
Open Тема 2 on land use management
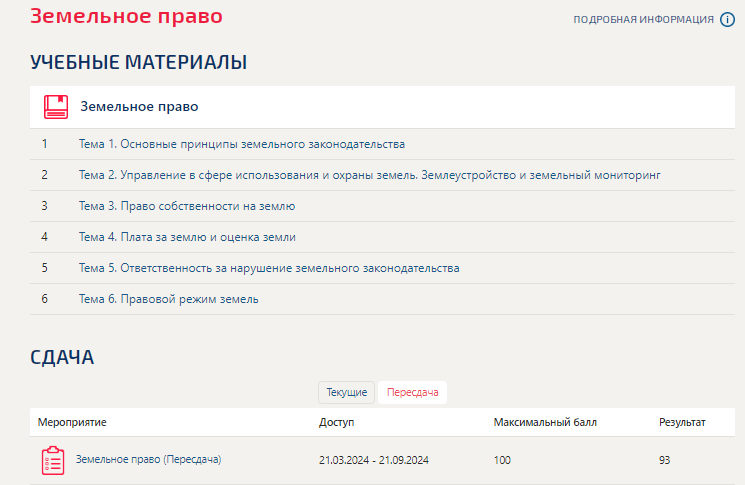[369, 175]
